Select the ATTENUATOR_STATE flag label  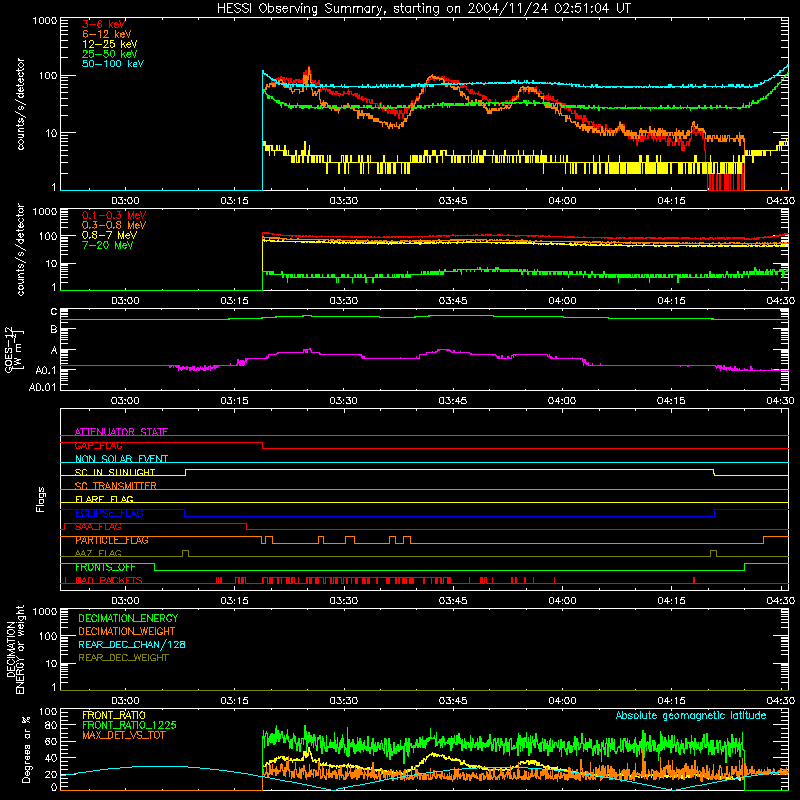pos(121,432)
